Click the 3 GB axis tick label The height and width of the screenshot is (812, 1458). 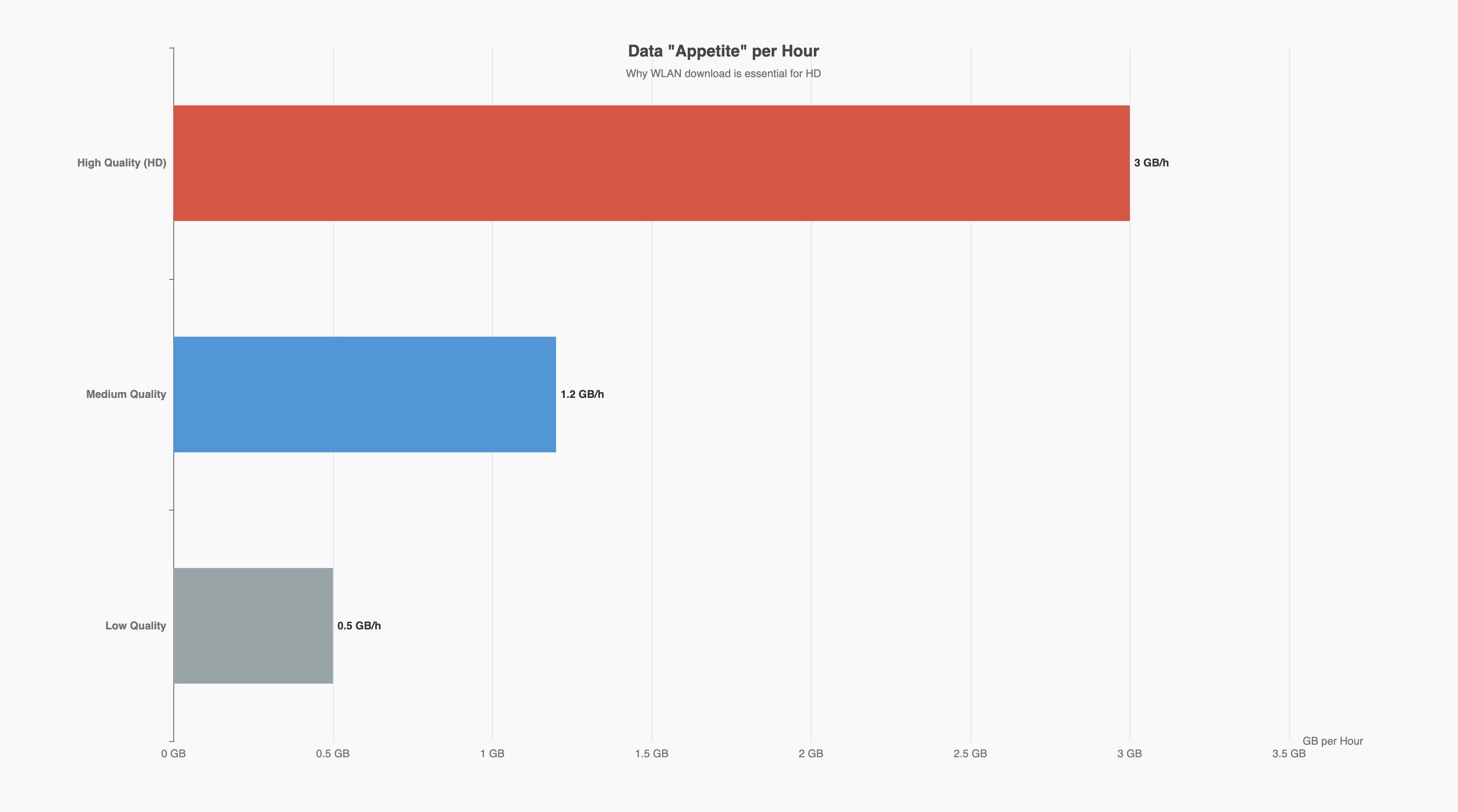(x=1130, y=754)
